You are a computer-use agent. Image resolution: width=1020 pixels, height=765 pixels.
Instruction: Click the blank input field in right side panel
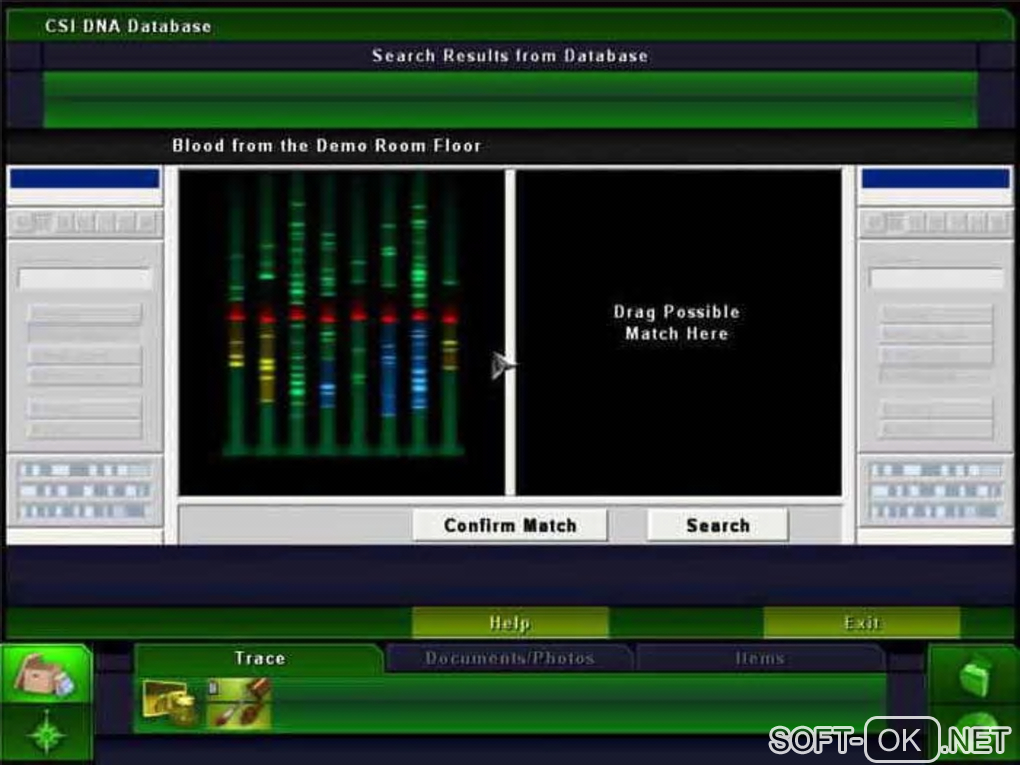coord(936,278)
